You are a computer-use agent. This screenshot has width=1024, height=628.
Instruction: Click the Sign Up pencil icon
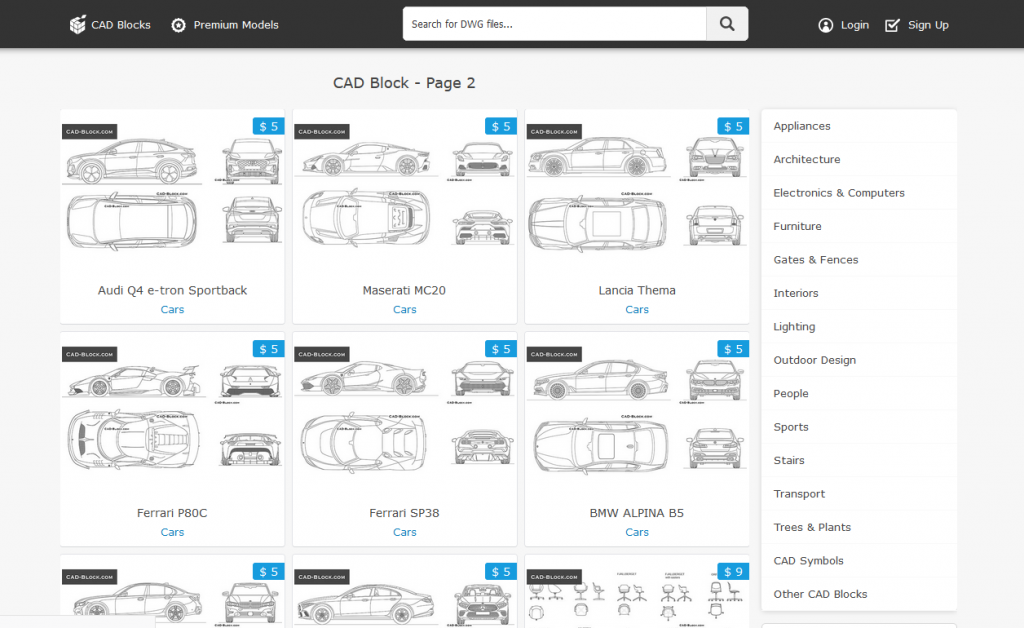coord(893,25)
